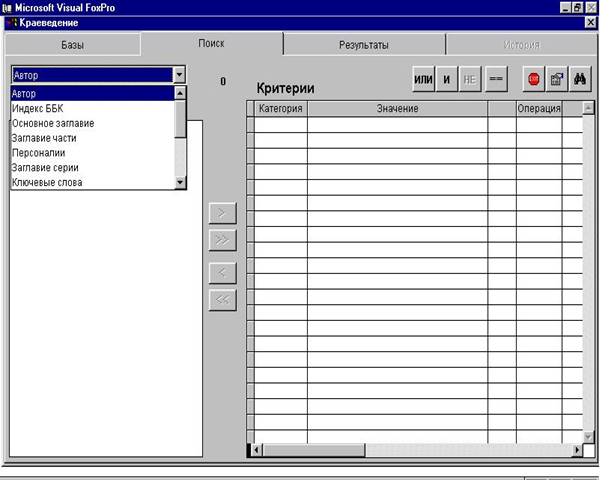Switch to the Базы tab

click(72, 45)
